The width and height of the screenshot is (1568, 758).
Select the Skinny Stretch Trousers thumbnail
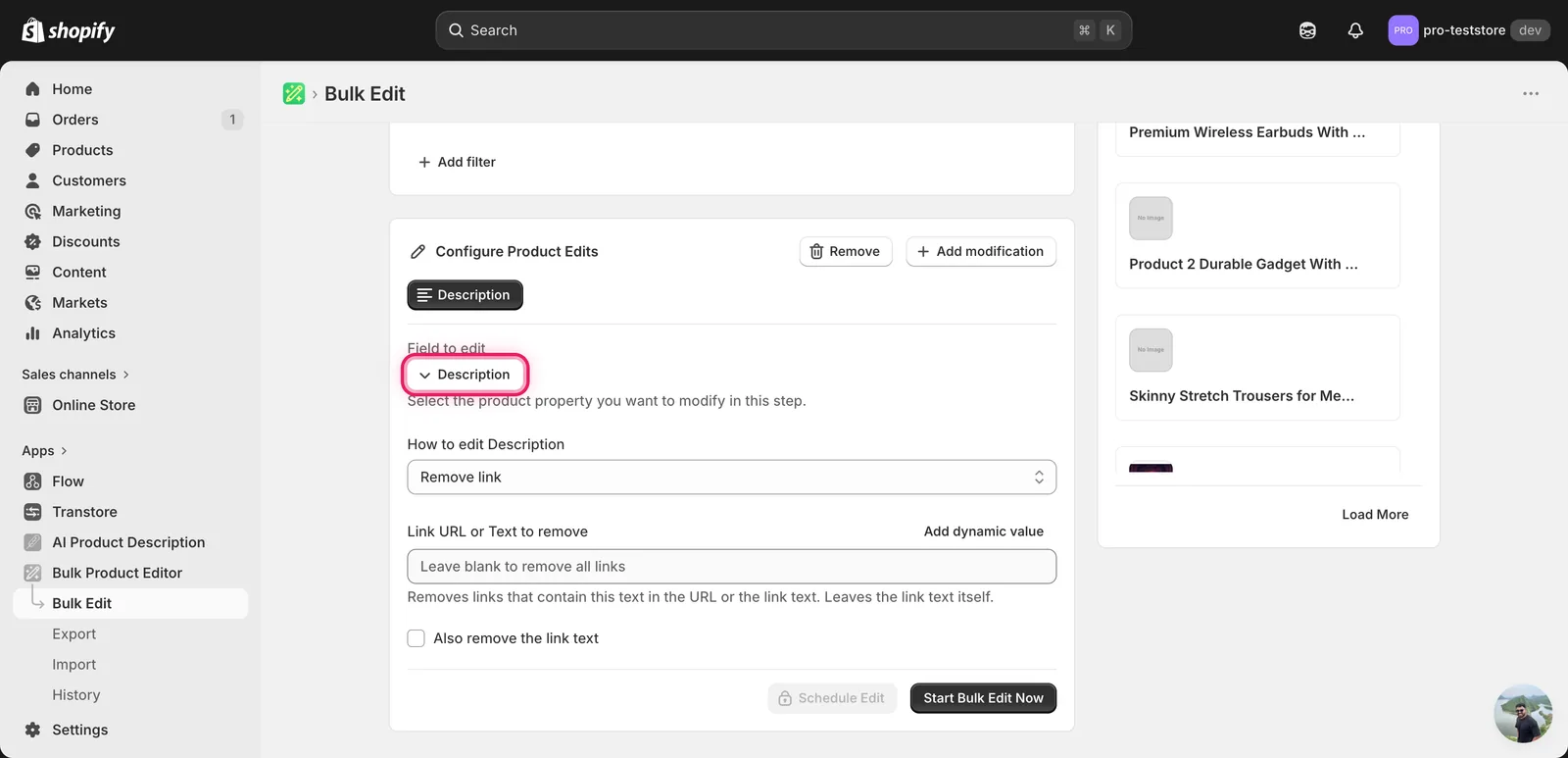tap(1151, 350)
